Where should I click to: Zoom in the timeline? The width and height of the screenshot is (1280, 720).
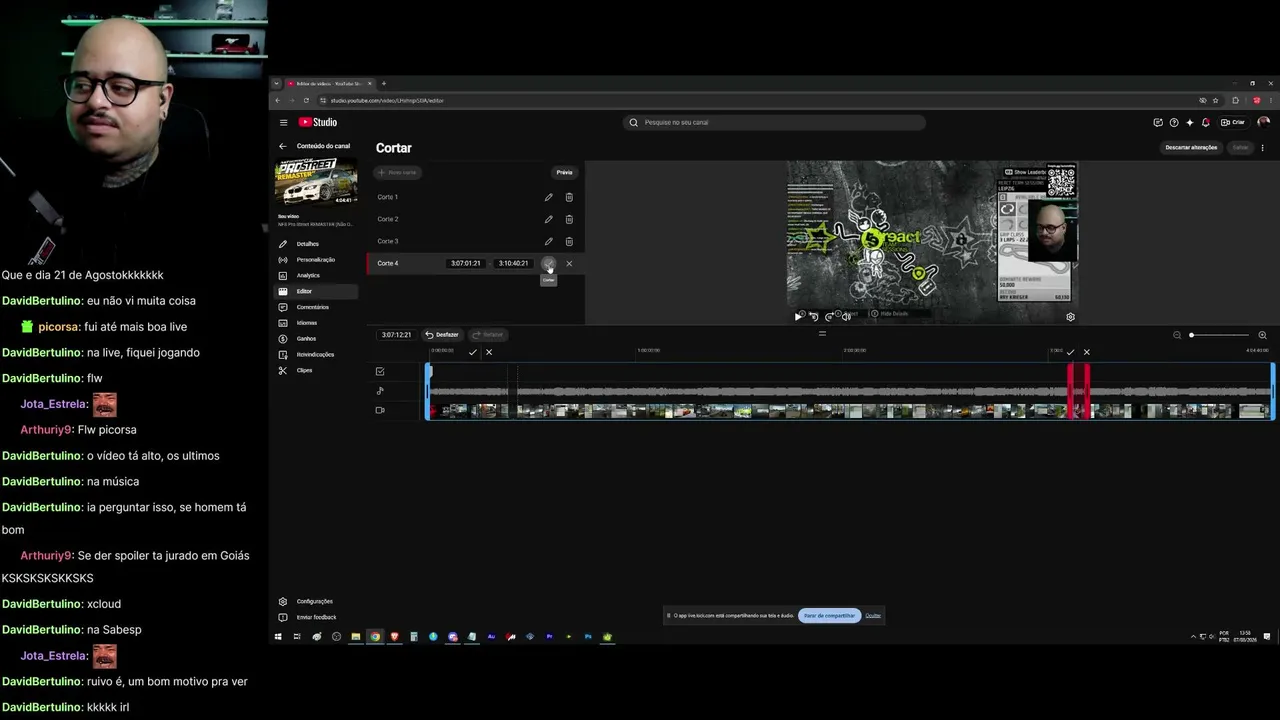point(1262,335)
